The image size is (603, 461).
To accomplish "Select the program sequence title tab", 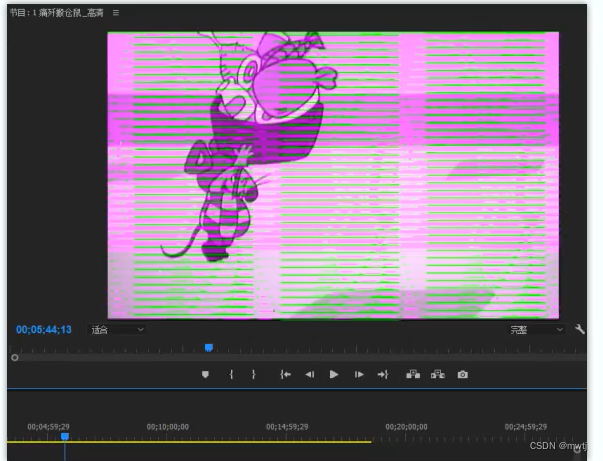I will click(57, 13).
